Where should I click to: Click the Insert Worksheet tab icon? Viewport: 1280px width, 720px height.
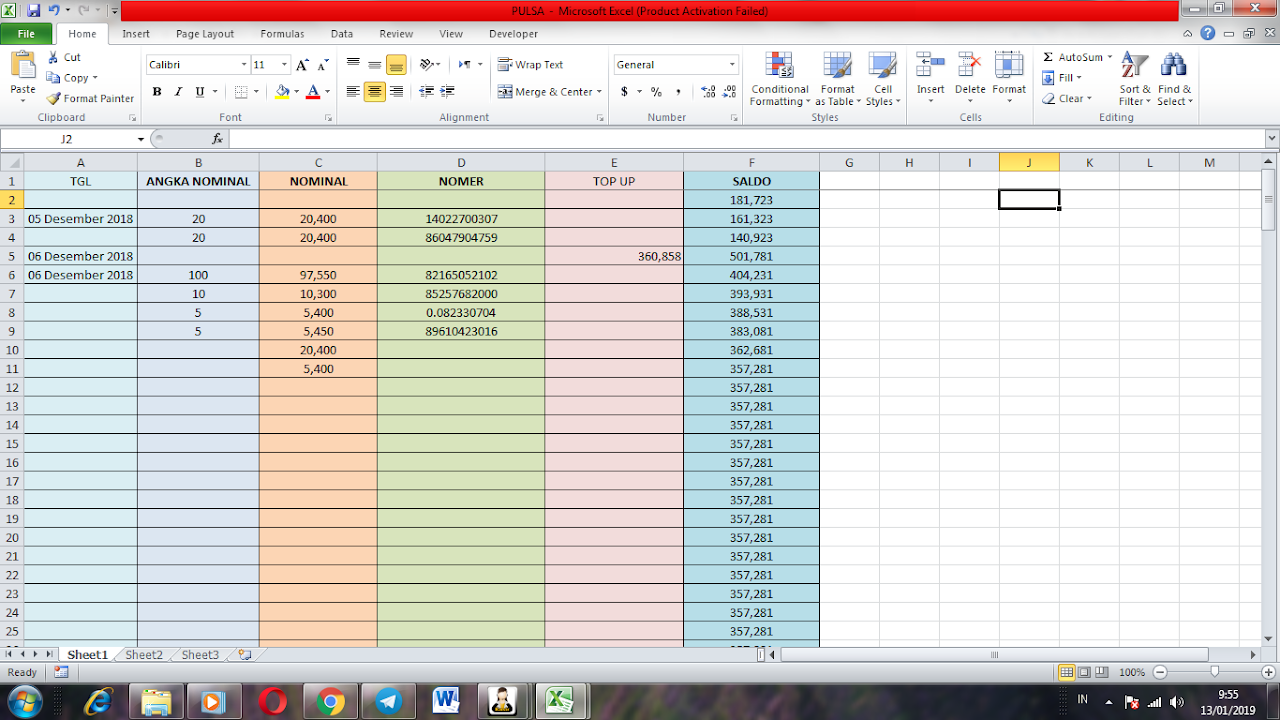pos(244,655)
